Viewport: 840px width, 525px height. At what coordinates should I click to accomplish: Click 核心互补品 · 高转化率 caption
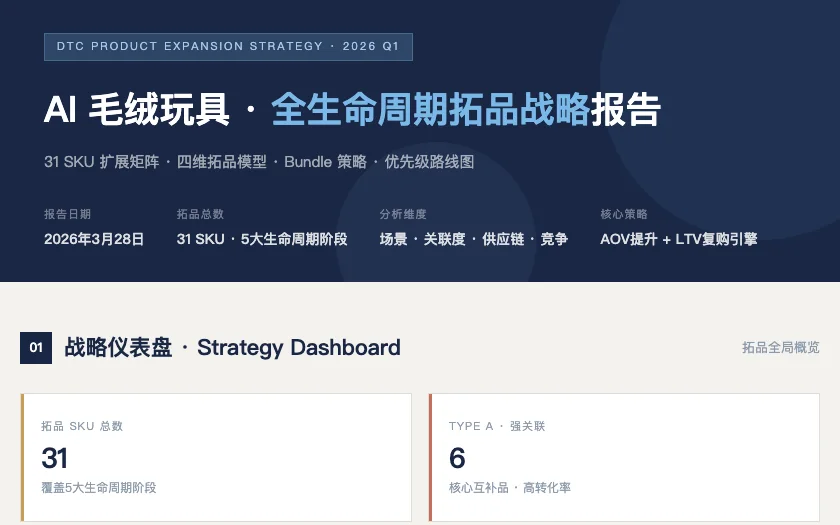point(509,488)
